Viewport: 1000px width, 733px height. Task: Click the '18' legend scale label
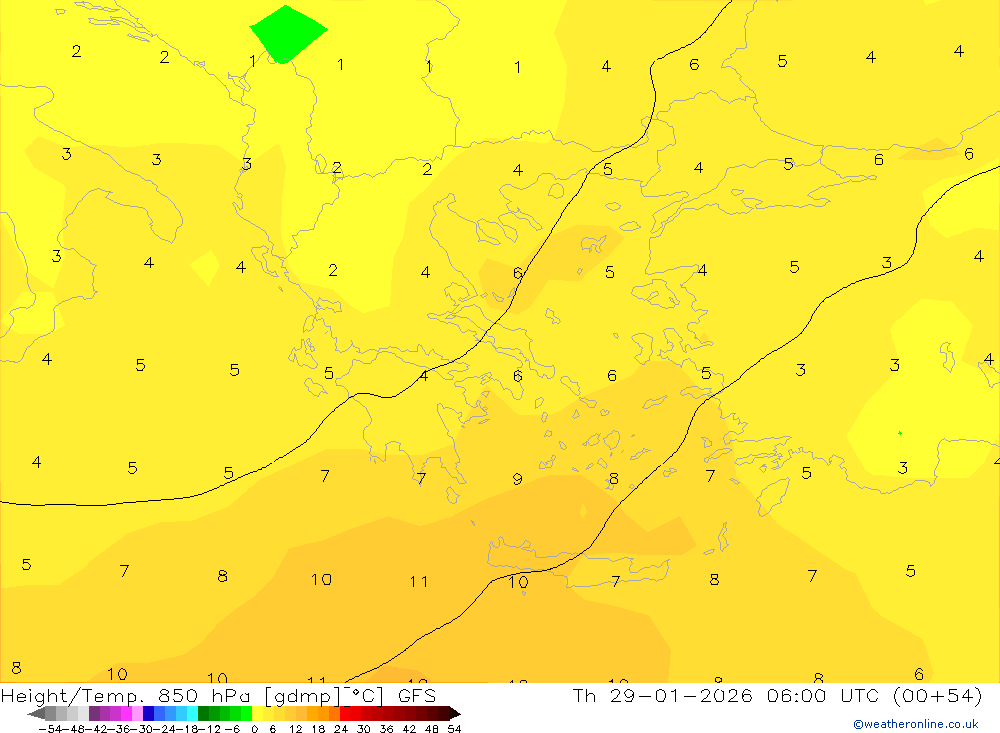pyautogui.click(x=318, y=729)
